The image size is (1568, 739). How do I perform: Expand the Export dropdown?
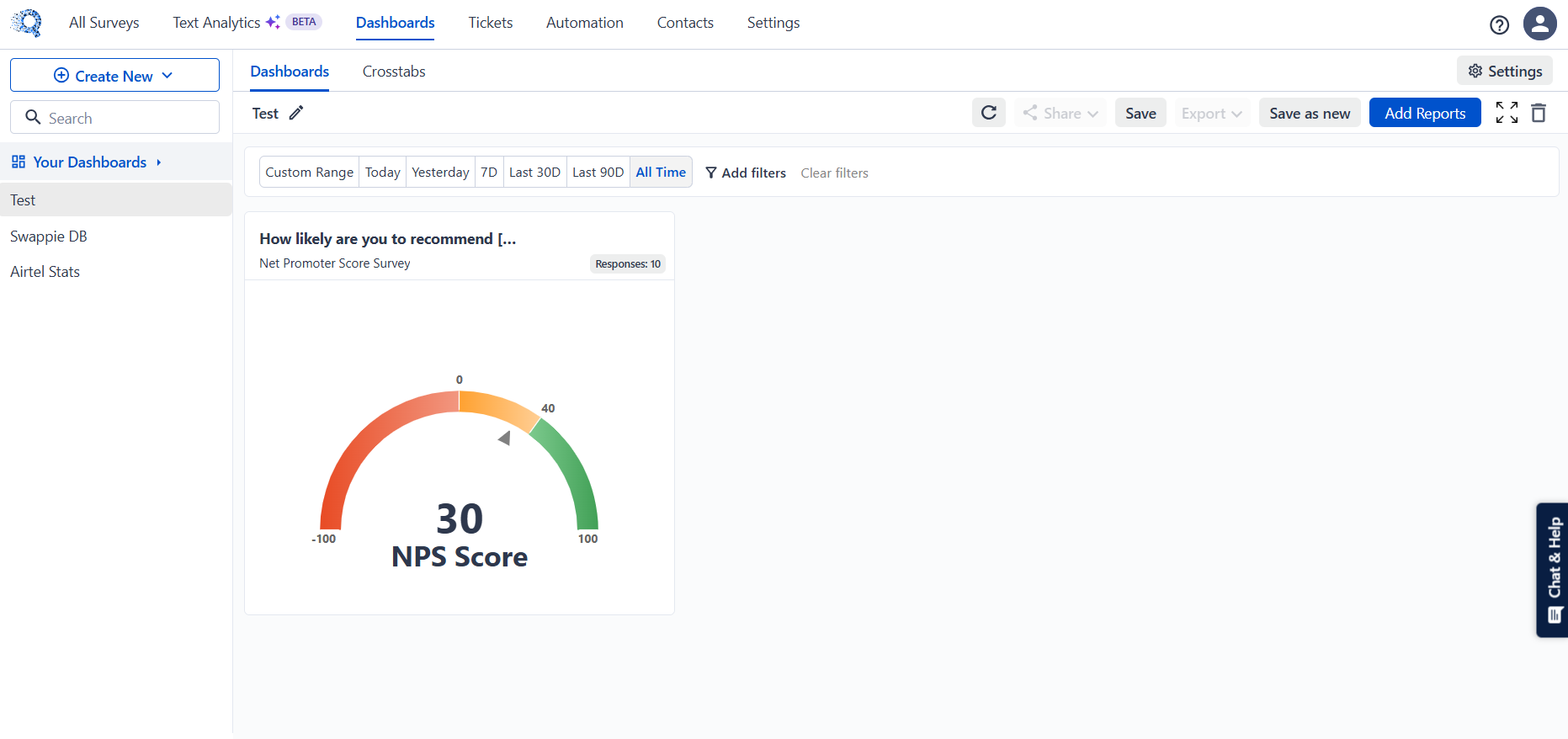[x=1211, y=113]
